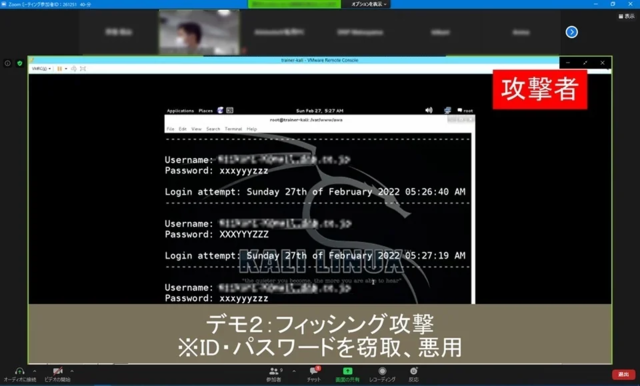Open the terminal View menu
This screenshot has width=640, height=386.
(196, 129)
